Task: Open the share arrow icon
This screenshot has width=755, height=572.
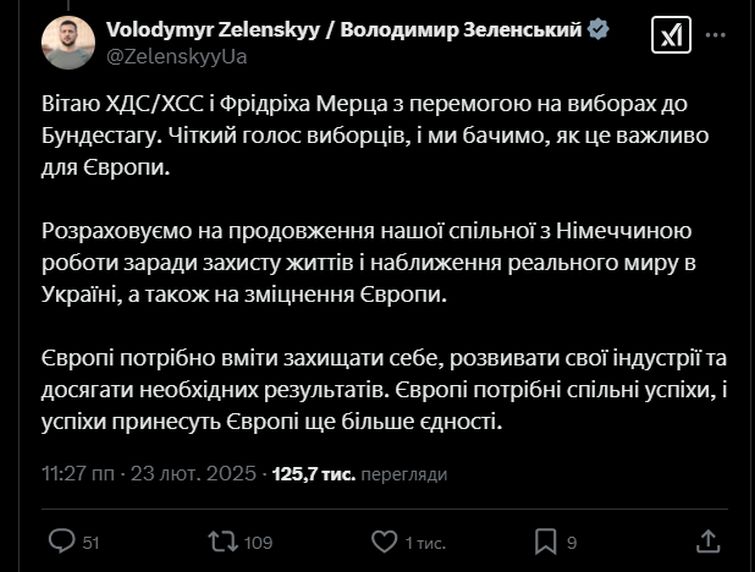Action: coord(707,541)
